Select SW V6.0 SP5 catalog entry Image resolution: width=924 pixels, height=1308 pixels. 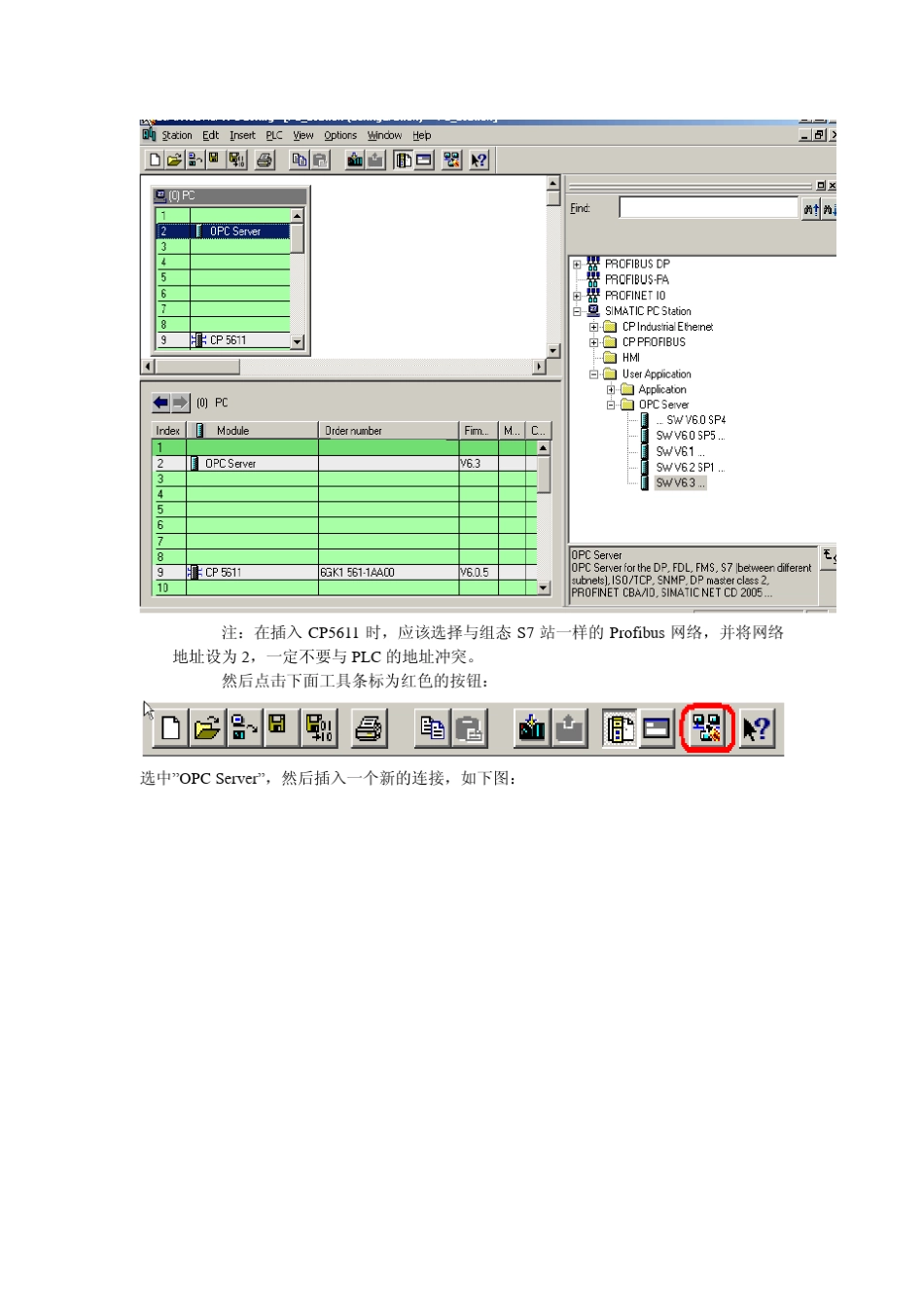point(690,436)
